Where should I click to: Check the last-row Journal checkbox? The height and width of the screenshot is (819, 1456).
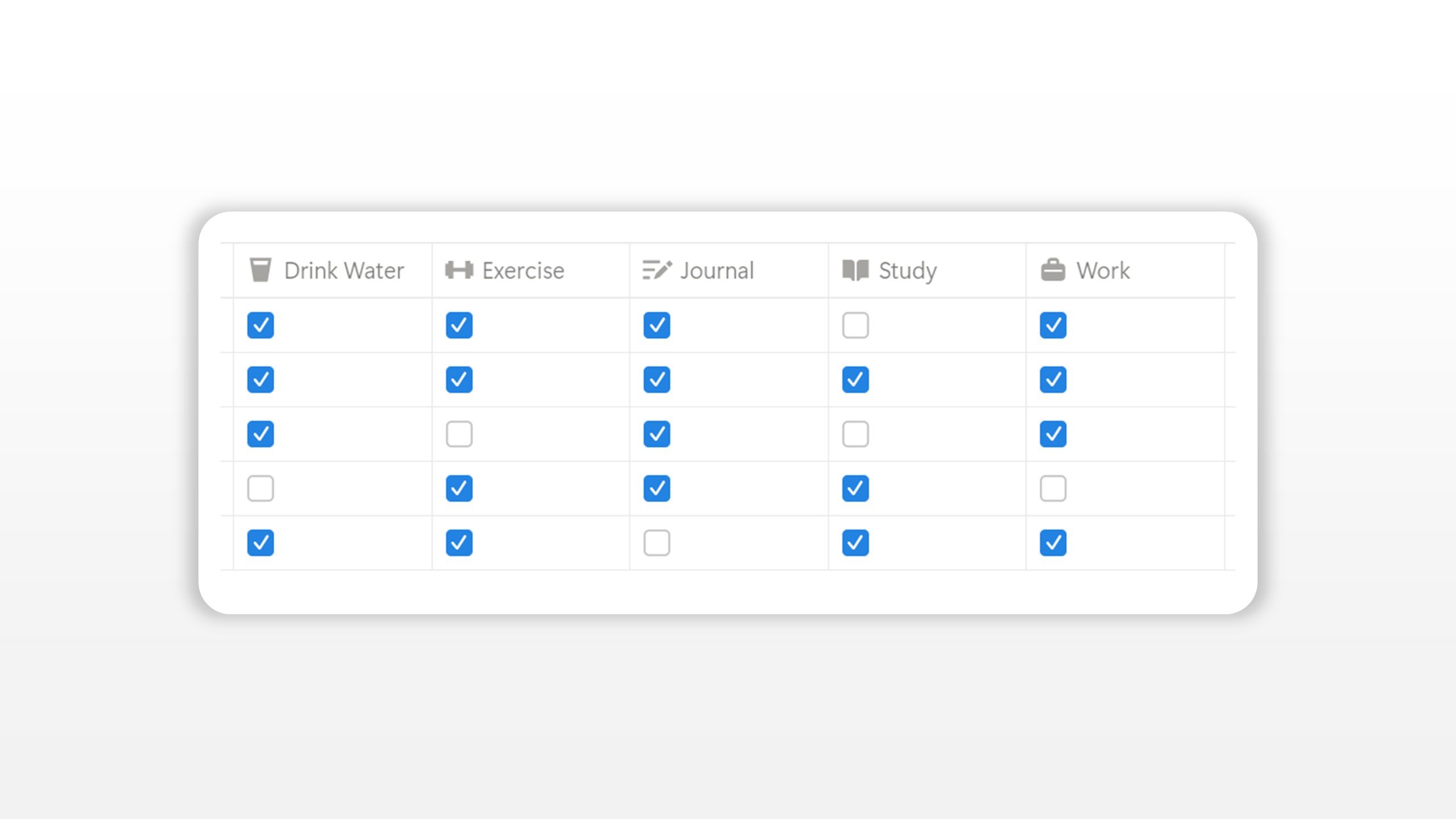click(x=657, y=543)
